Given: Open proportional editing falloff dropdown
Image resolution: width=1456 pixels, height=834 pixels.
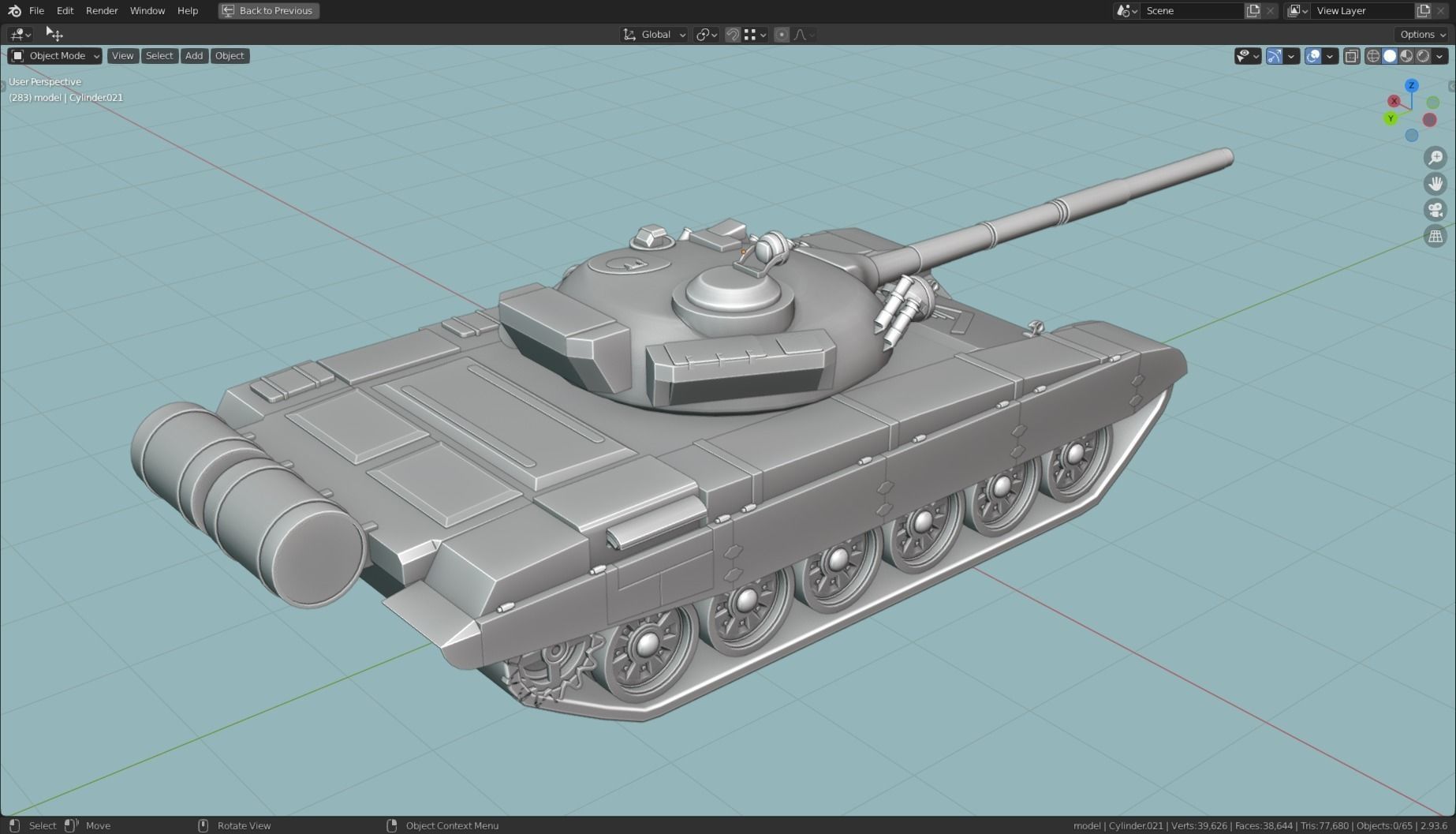Looking at the screenshot, I should 804,34.
